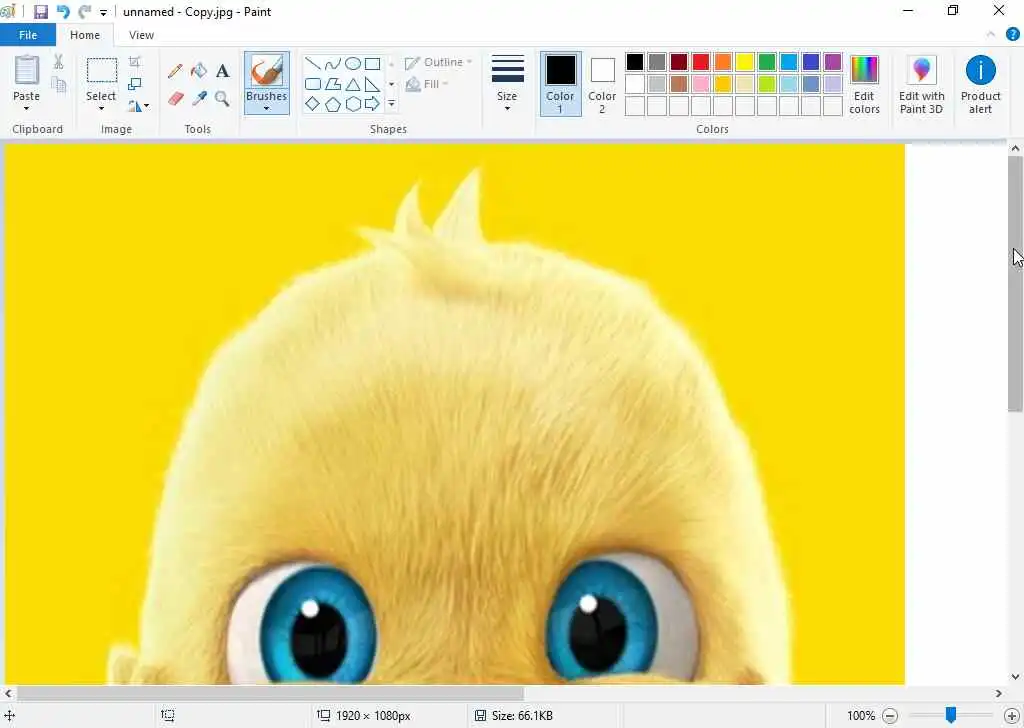The height and width of the screenshot is (728, 1024).
Task: Click the Crop icon
Action: point(135,62)
